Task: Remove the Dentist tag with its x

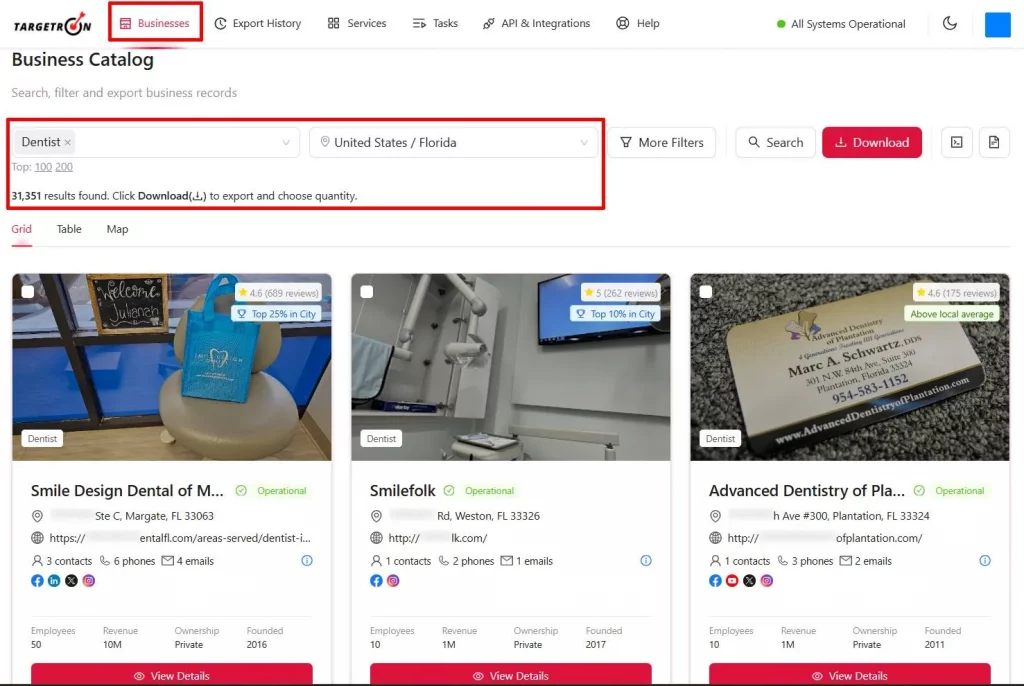Action: point(68,142)
